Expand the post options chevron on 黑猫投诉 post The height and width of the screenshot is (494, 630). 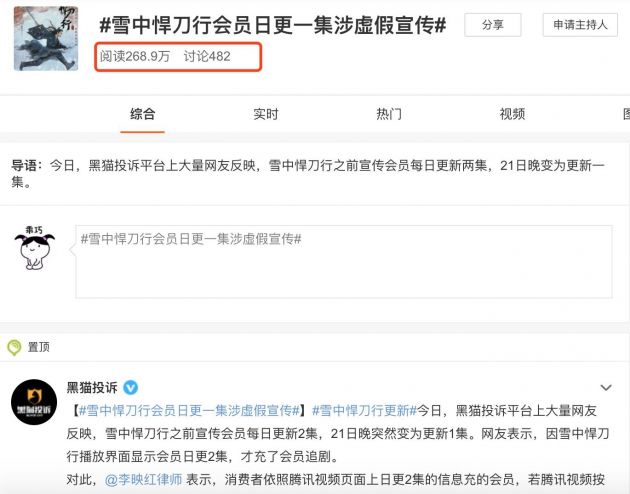[605, 388]
